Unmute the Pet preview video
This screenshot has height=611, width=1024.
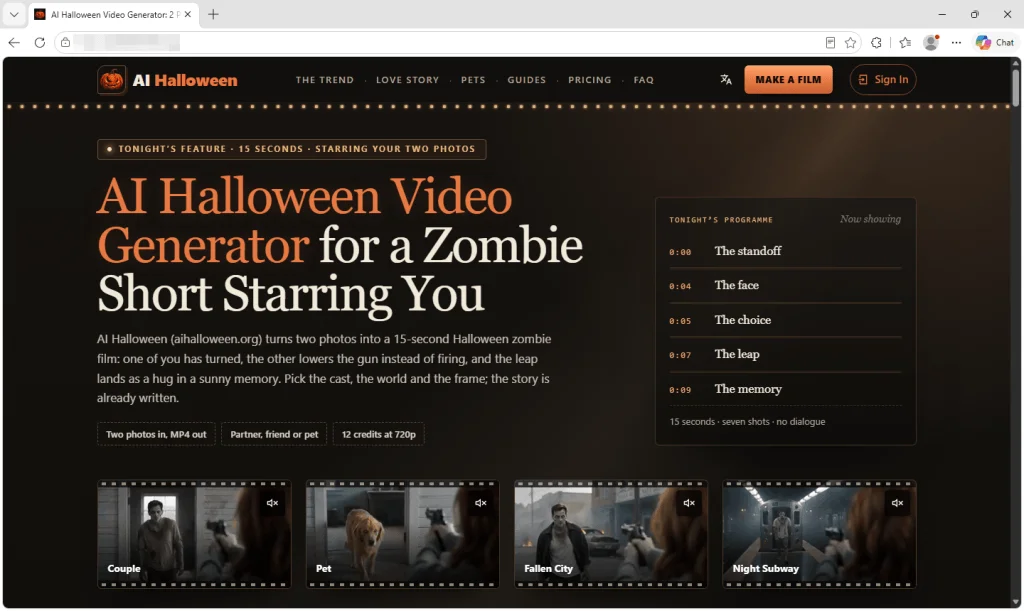481,503
